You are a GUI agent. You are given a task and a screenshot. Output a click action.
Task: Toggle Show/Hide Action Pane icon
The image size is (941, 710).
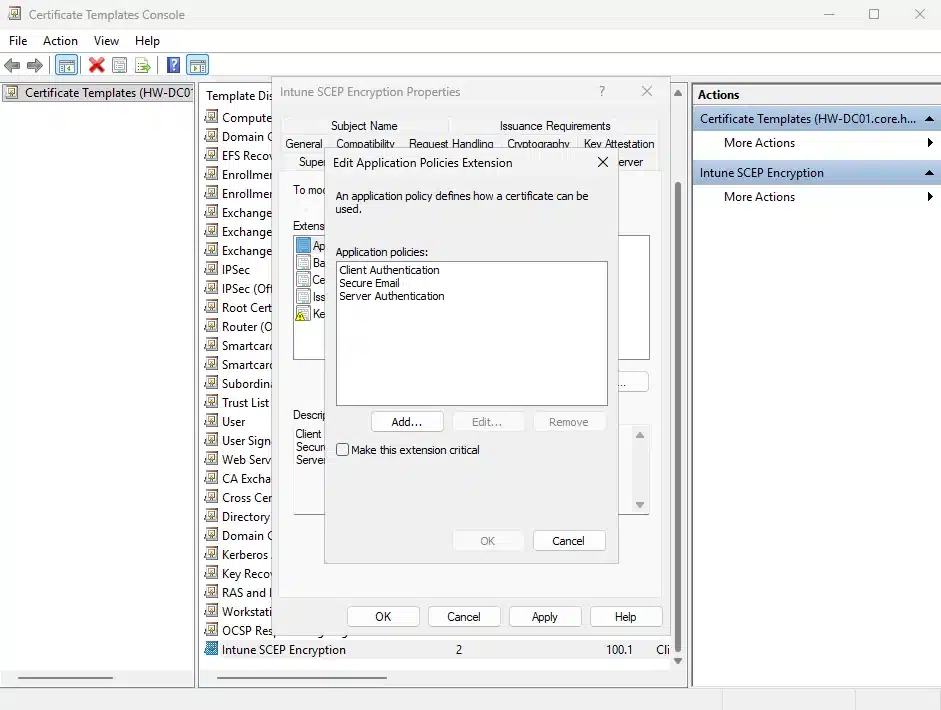(197, 66)
